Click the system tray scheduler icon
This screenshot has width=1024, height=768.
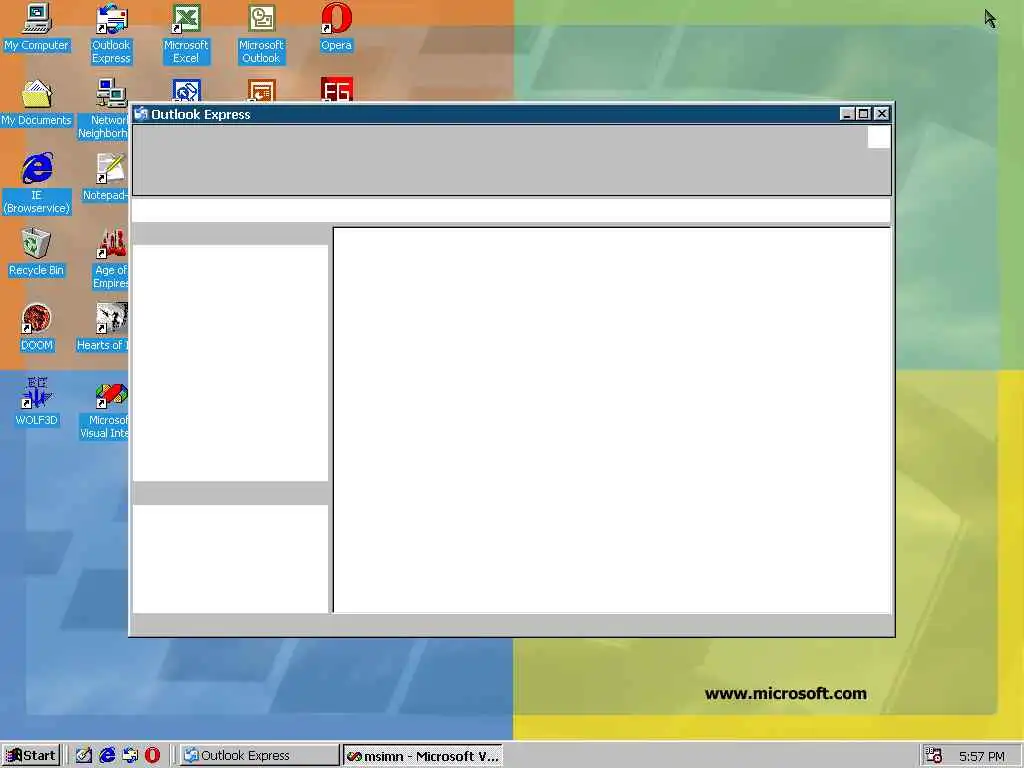[x=934, y=756]
